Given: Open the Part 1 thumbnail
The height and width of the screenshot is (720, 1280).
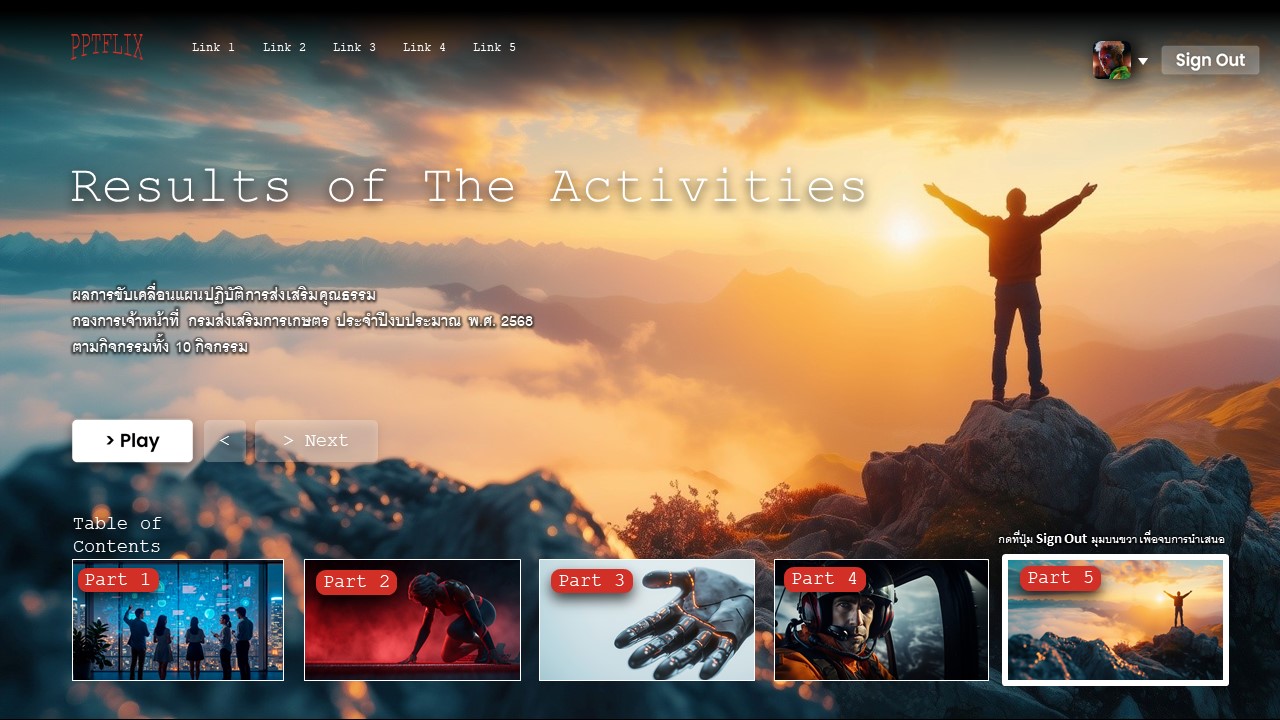Looking at the screenshot, I should pyautogui.click(x=178, y=620).
